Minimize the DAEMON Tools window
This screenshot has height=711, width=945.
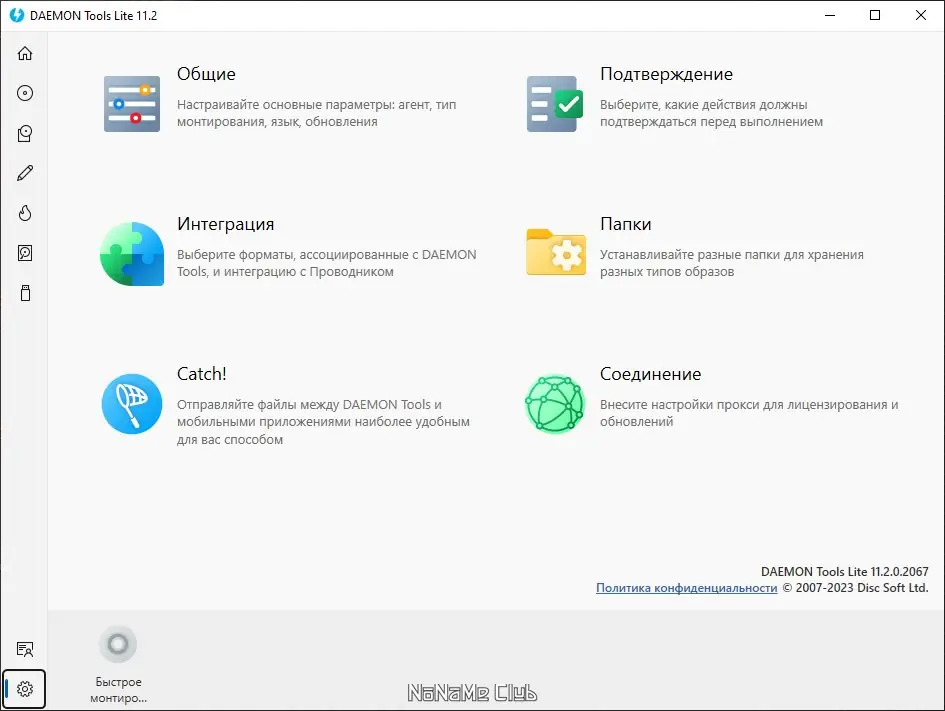click(830, 15)
